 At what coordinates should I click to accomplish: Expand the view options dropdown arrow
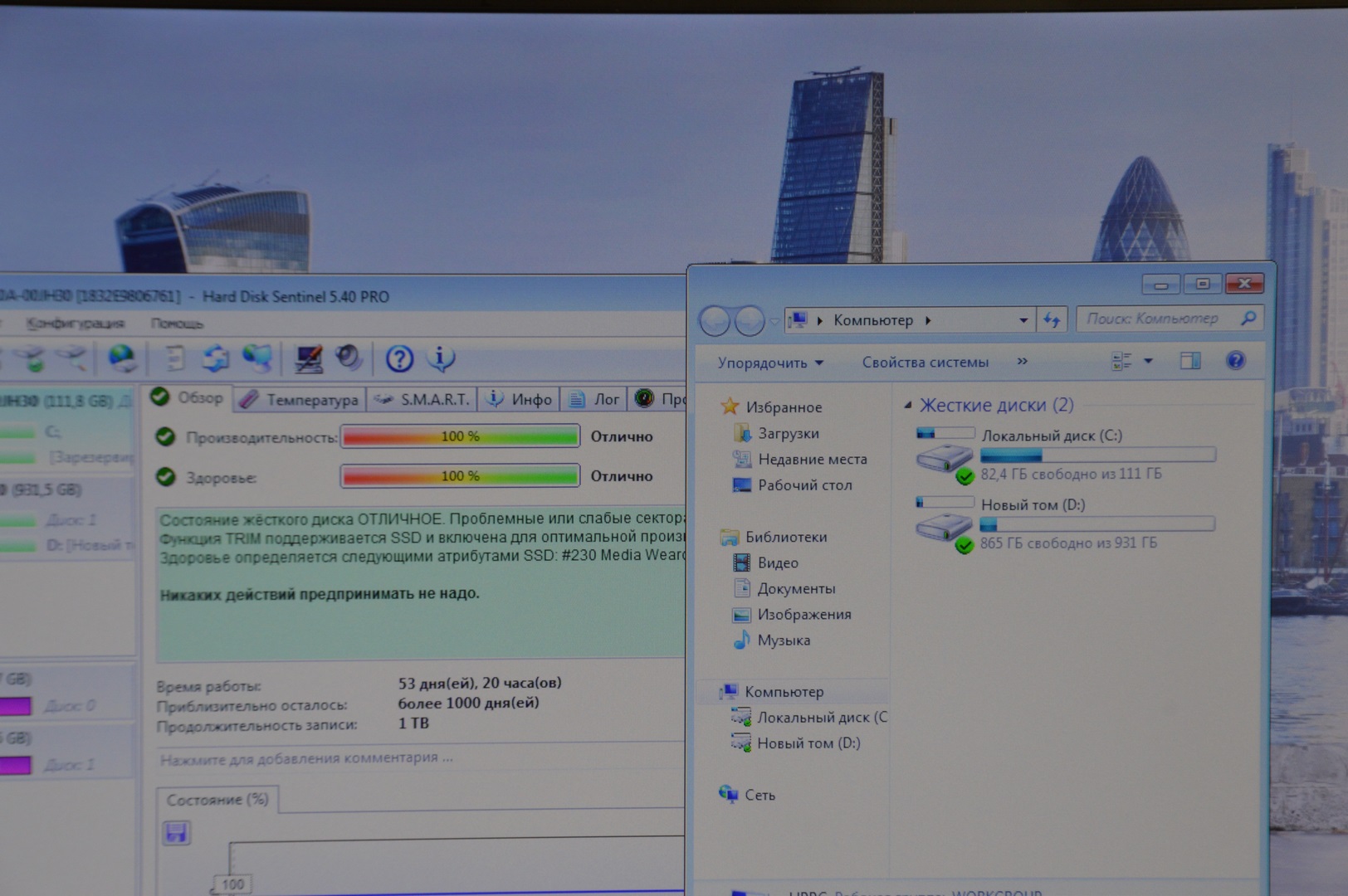(x=1148, y=361)
